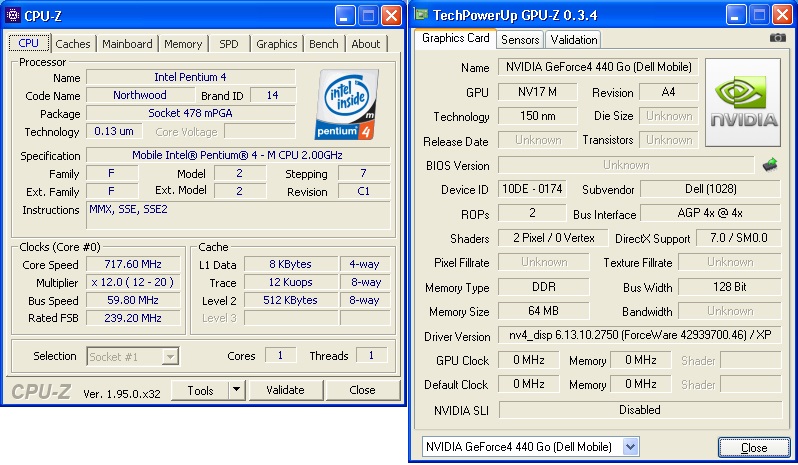Click the NV17 M GPU field

pos(537,92)
